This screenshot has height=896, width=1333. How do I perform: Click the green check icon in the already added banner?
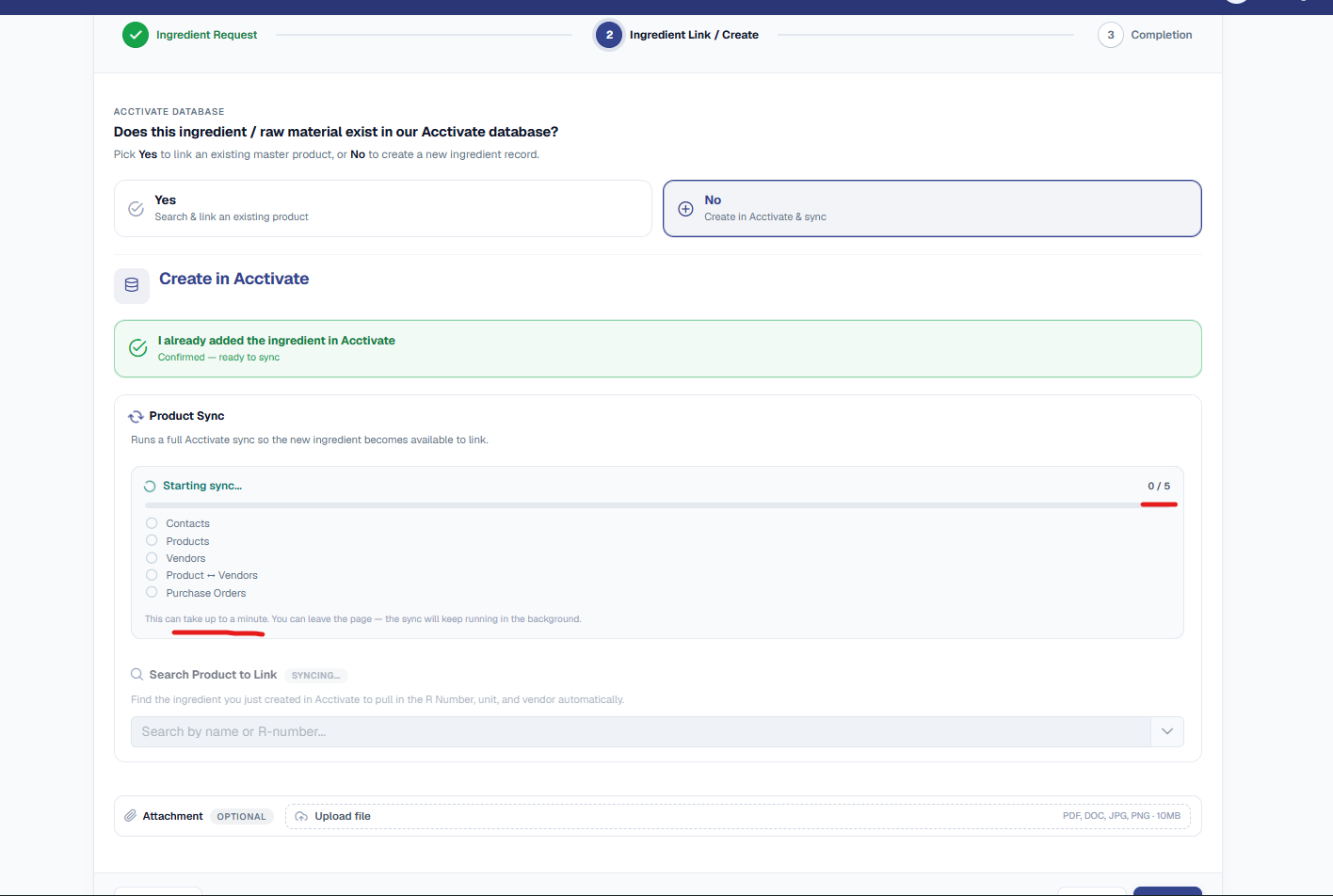tap(138, 348)
